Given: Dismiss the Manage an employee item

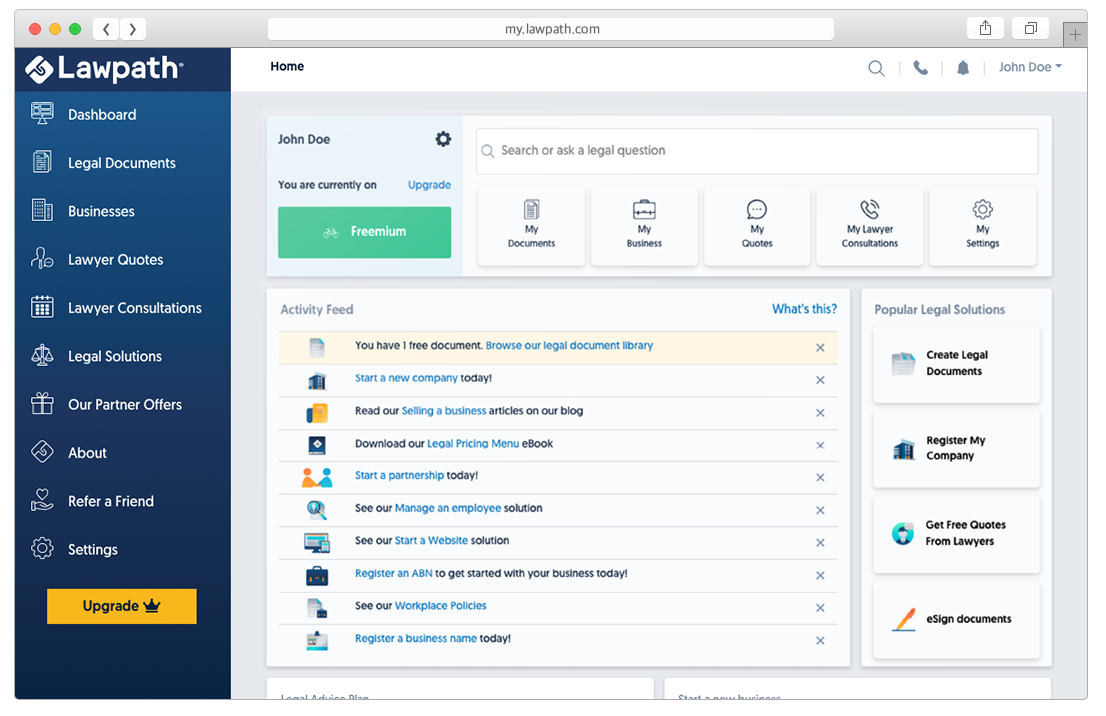Looking at the screenshot, I should (820, 510).
